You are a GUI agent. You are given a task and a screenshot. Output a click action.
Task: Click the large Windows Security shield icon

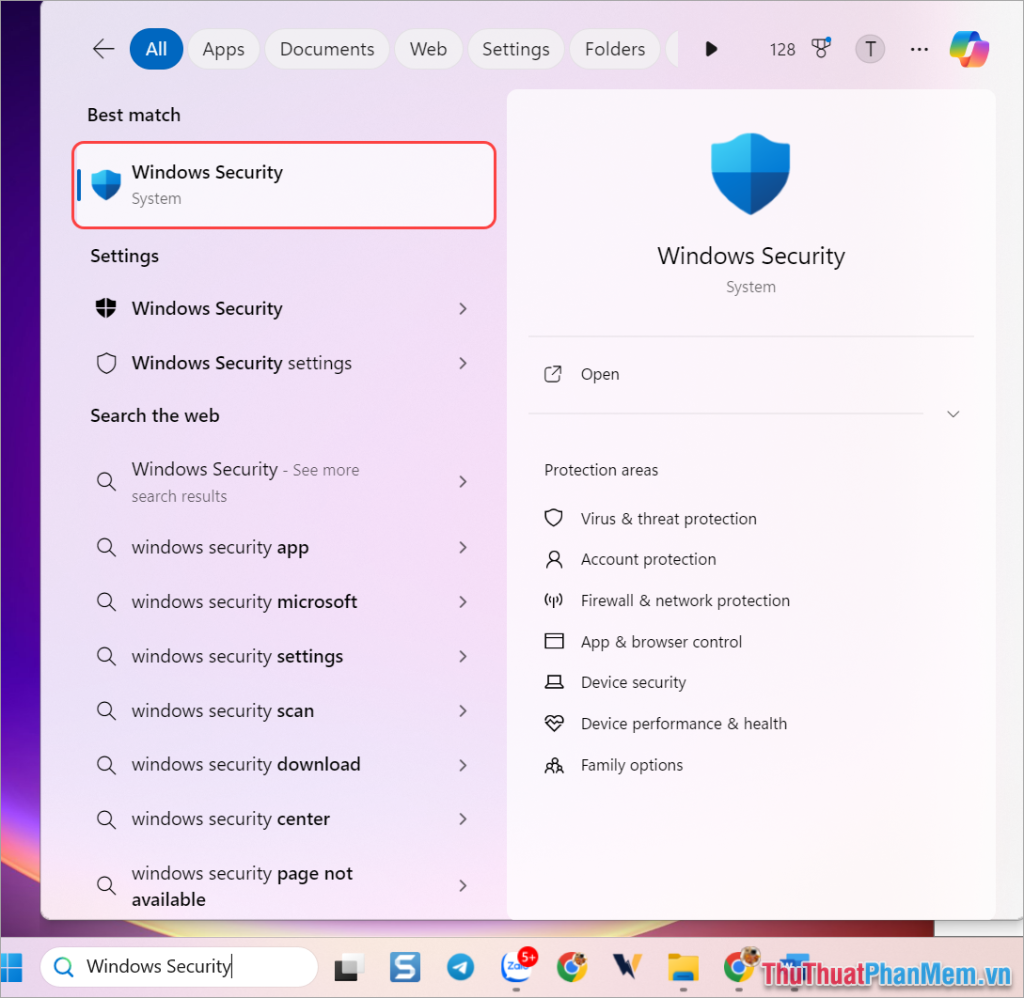(750, 173)
